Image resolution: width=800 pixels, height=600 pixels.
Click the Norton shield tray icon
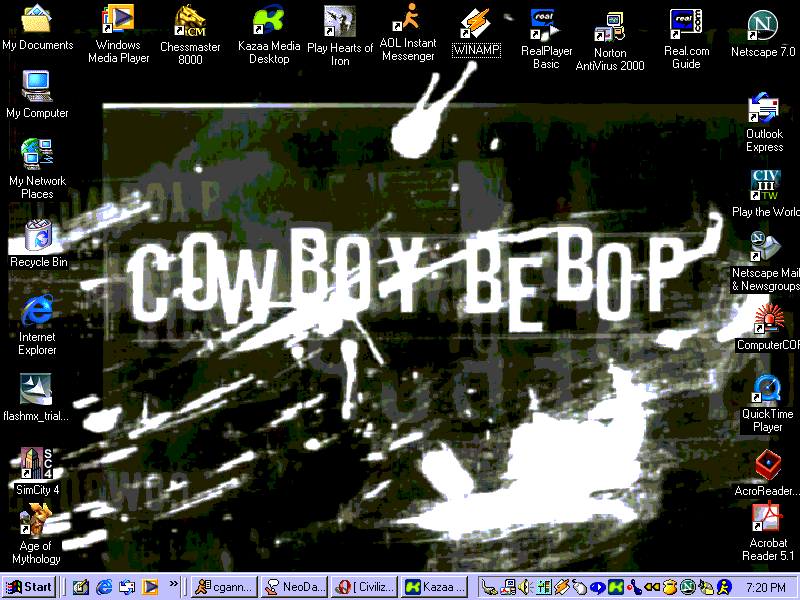pyautogui.click(x=669, y=587)
